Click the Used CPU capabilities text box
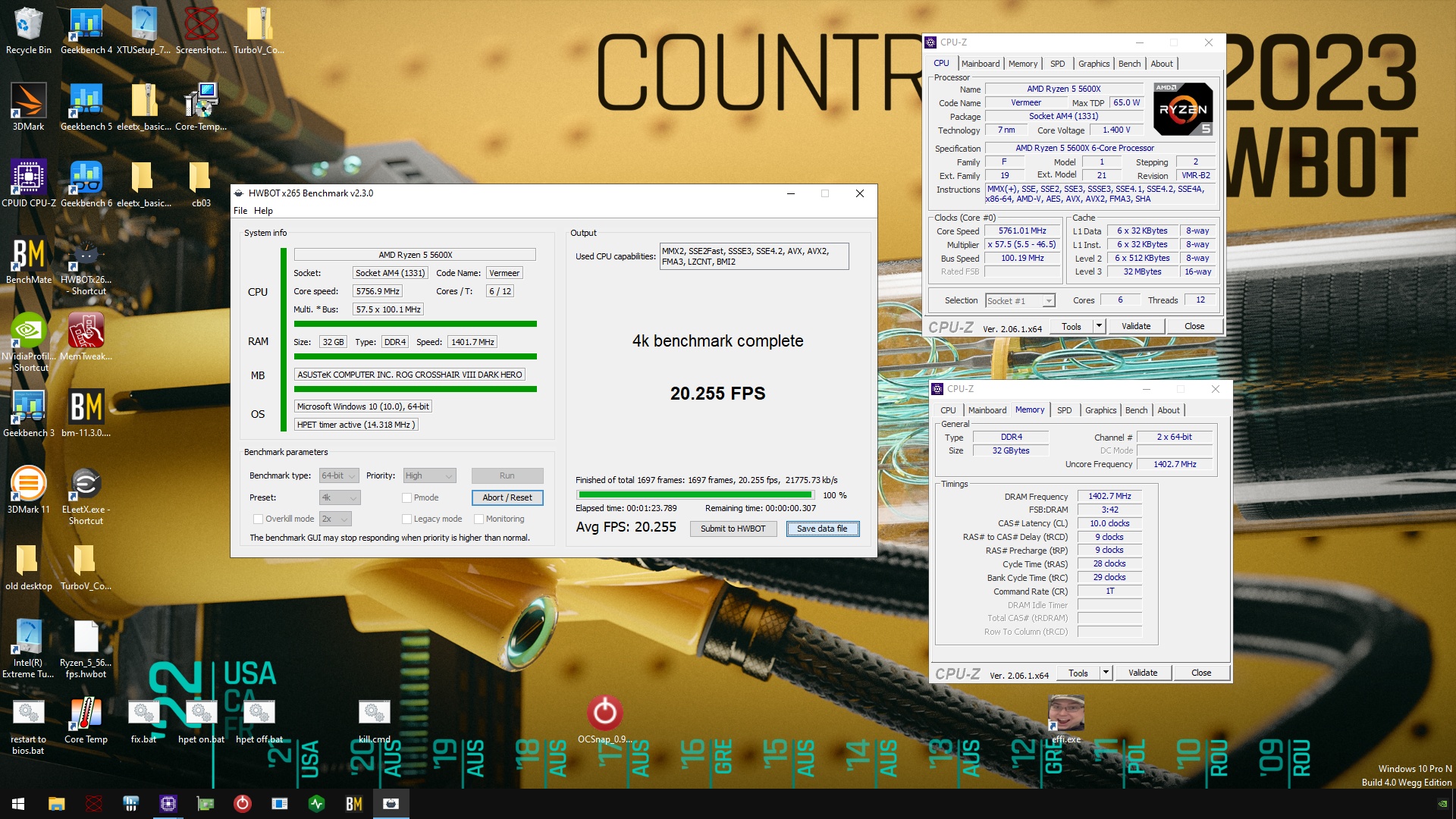Screen dimensions: 1456x819 click(754, 256)
